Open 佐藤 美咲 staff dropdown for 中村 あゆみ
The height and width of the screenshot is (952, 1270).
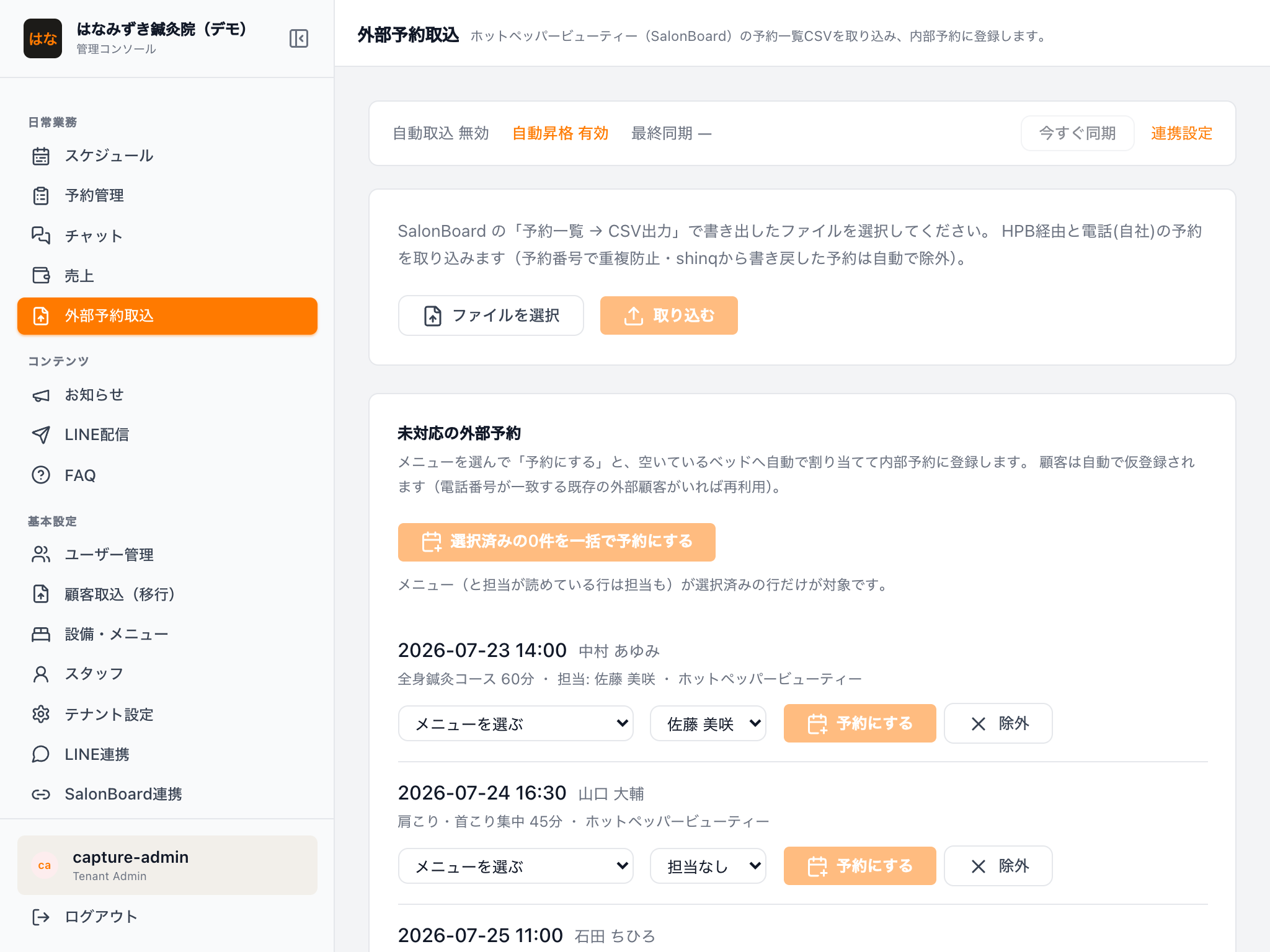pyautogui.click(x=708, y=723)
